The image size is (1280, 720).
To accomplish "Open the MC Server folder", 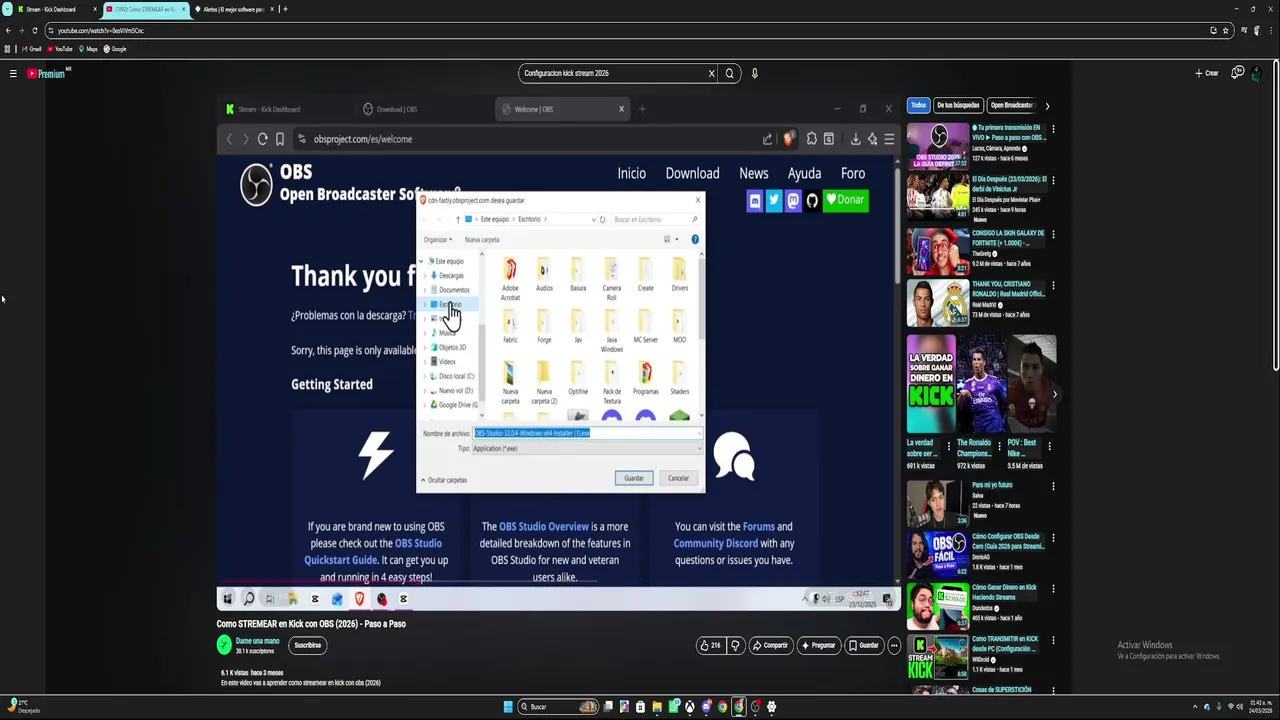I will pos(645,326).
